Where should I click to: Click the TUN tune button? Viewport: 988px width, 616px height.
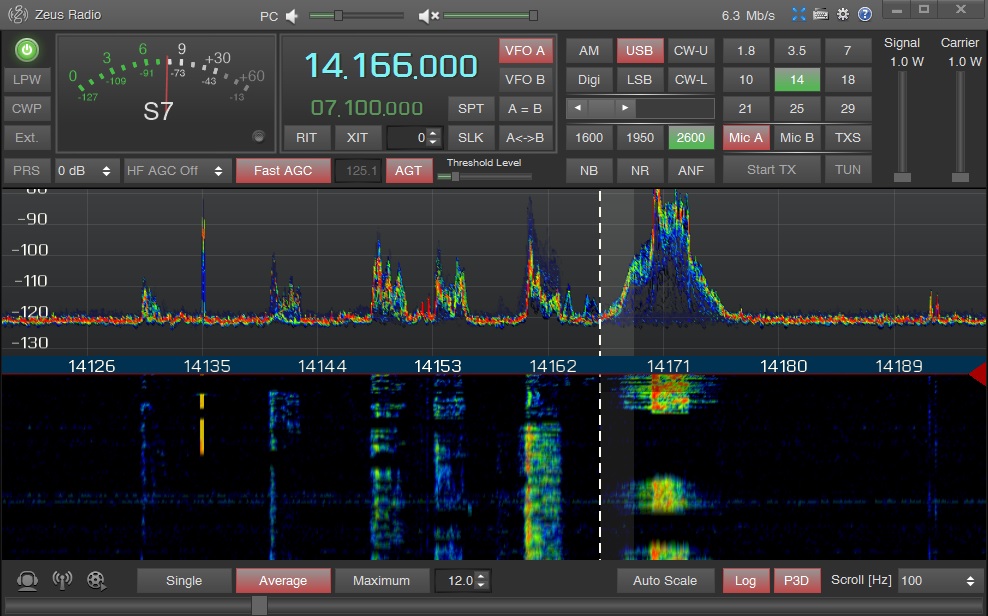tap(847, 170)
